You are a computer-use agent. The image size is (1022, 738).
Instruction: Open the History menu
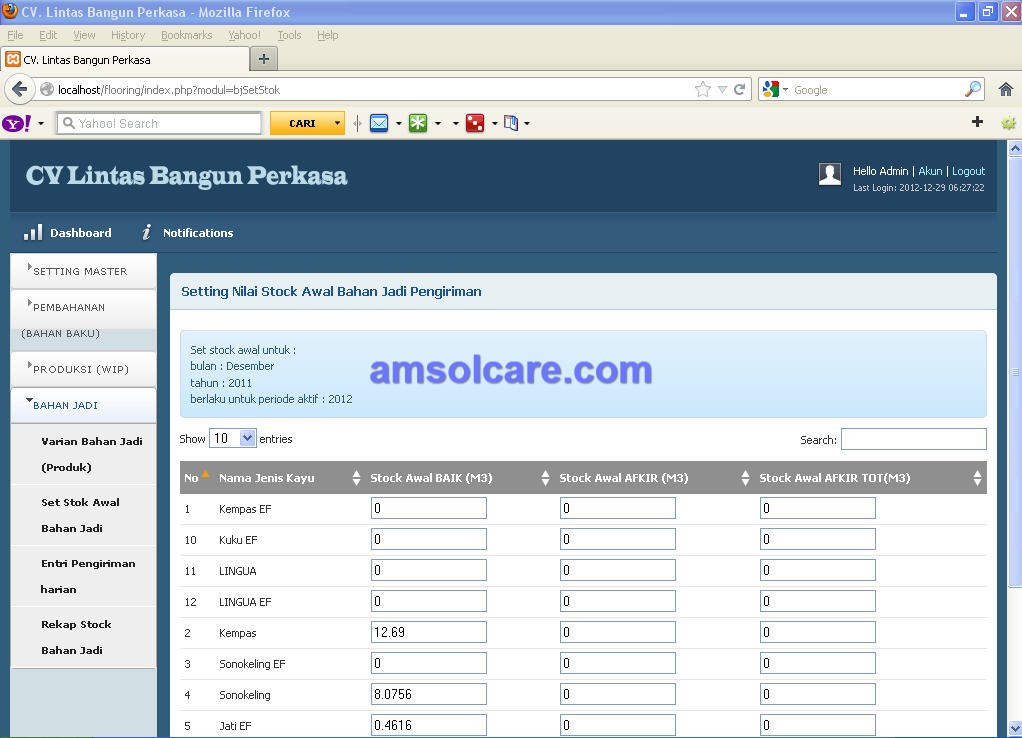pyautogui.click(x=128, y=35)
